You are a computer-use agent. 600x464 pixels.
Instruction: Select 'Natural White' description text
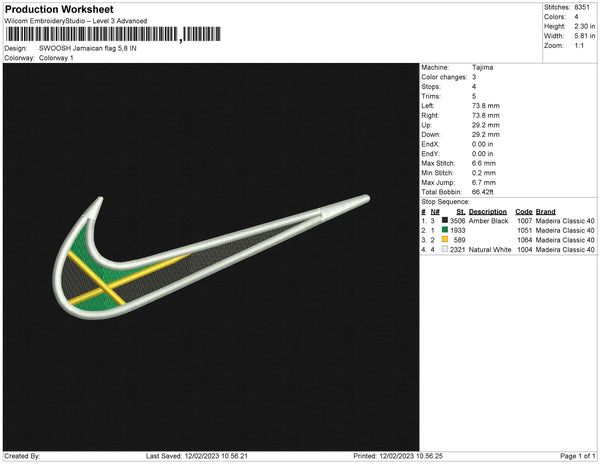[x=490, y=249]
